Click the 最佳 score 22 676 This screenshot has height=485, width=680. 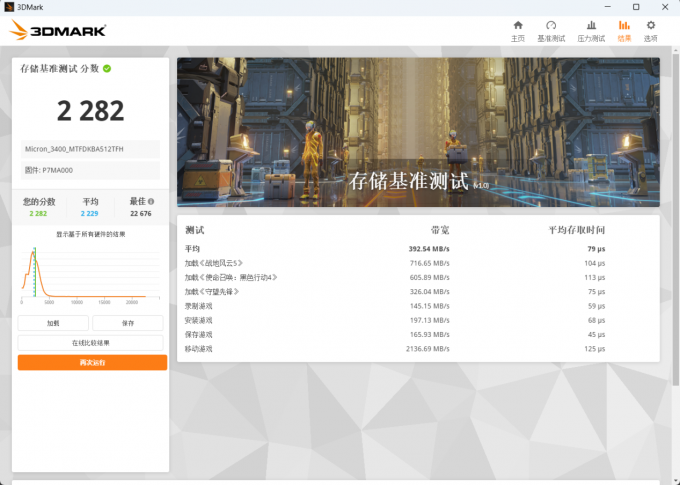point(141,213)
